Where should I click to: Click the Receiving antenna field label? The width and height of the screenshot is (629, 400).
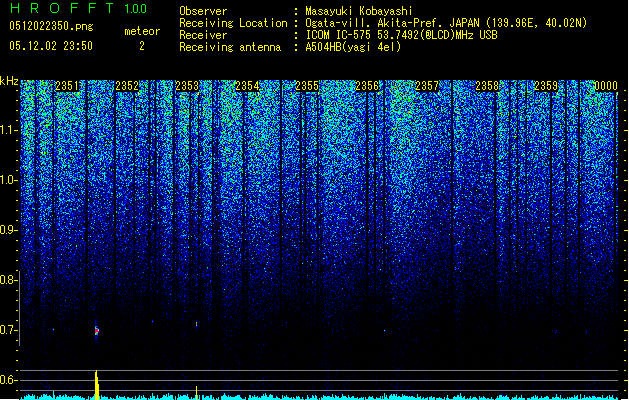230,47
